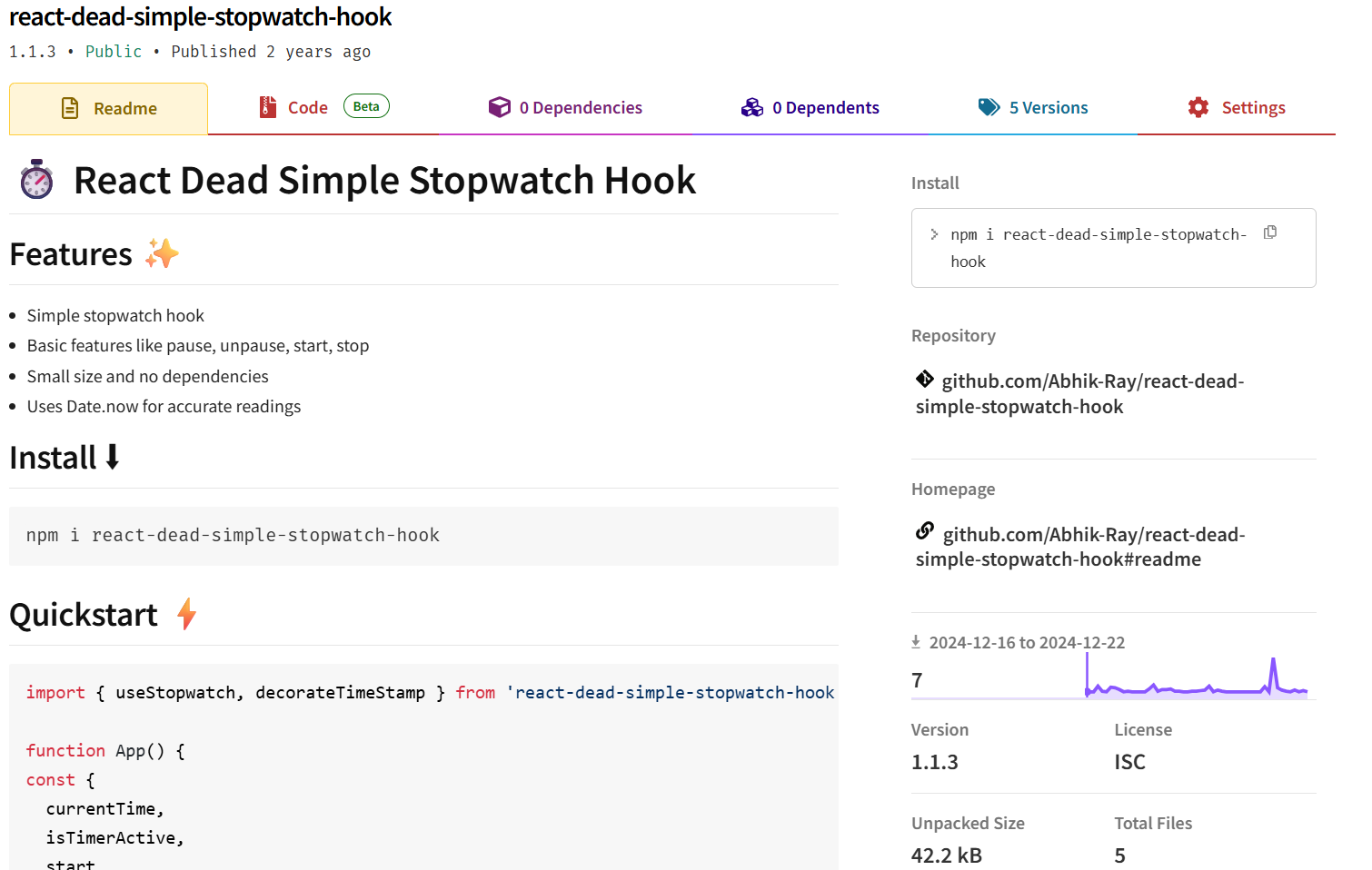This screenshot has width=1372, height=870.
Task: Click the Public label under the package name
Action: 113,51
